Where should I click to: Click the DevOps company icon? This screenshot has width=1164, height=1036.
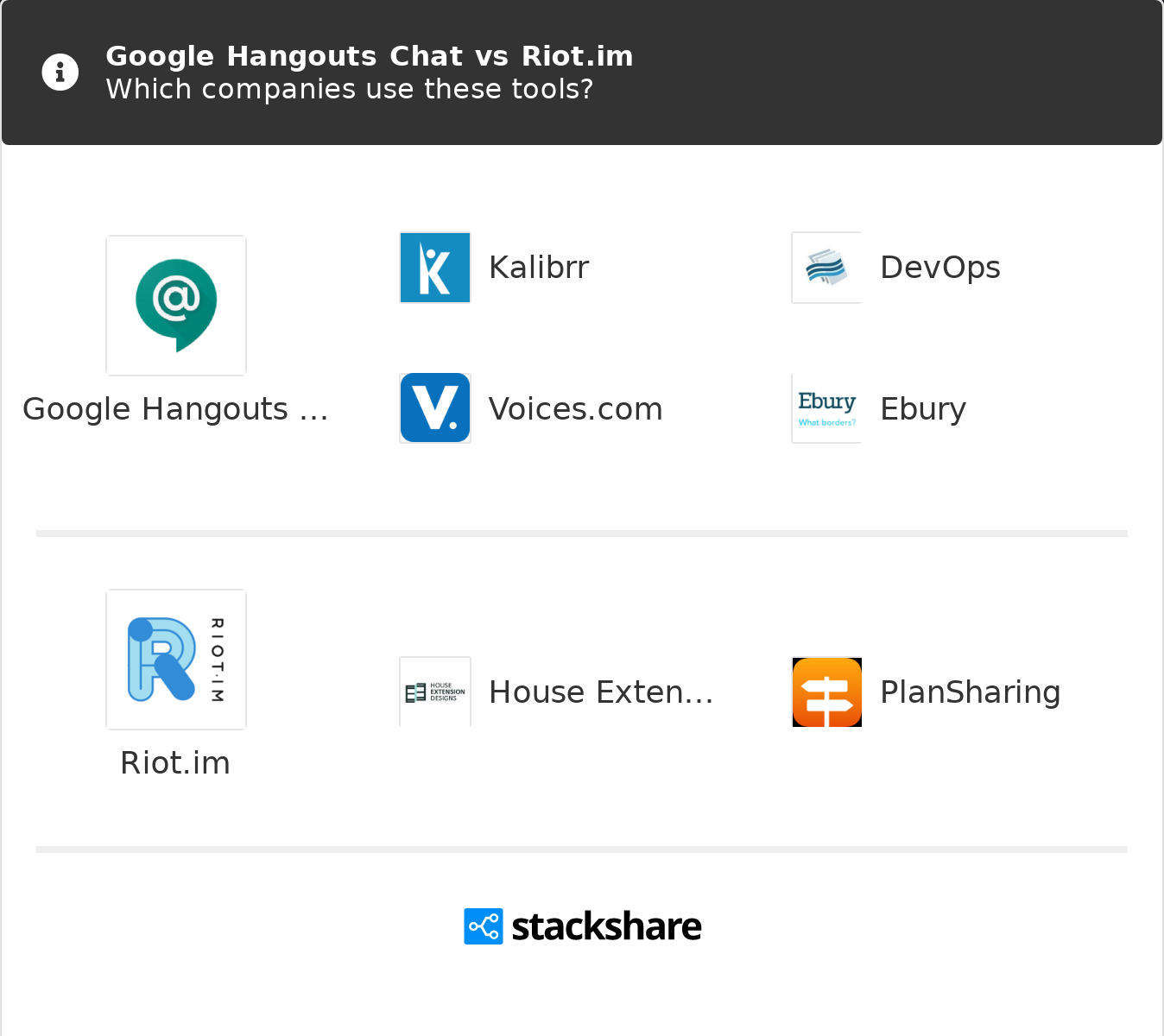pos(826,268)
